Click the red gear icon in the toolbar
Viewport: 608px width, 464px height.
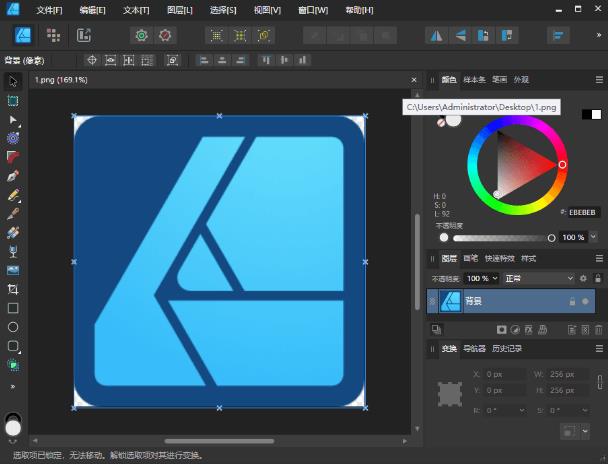coord(165,36)
